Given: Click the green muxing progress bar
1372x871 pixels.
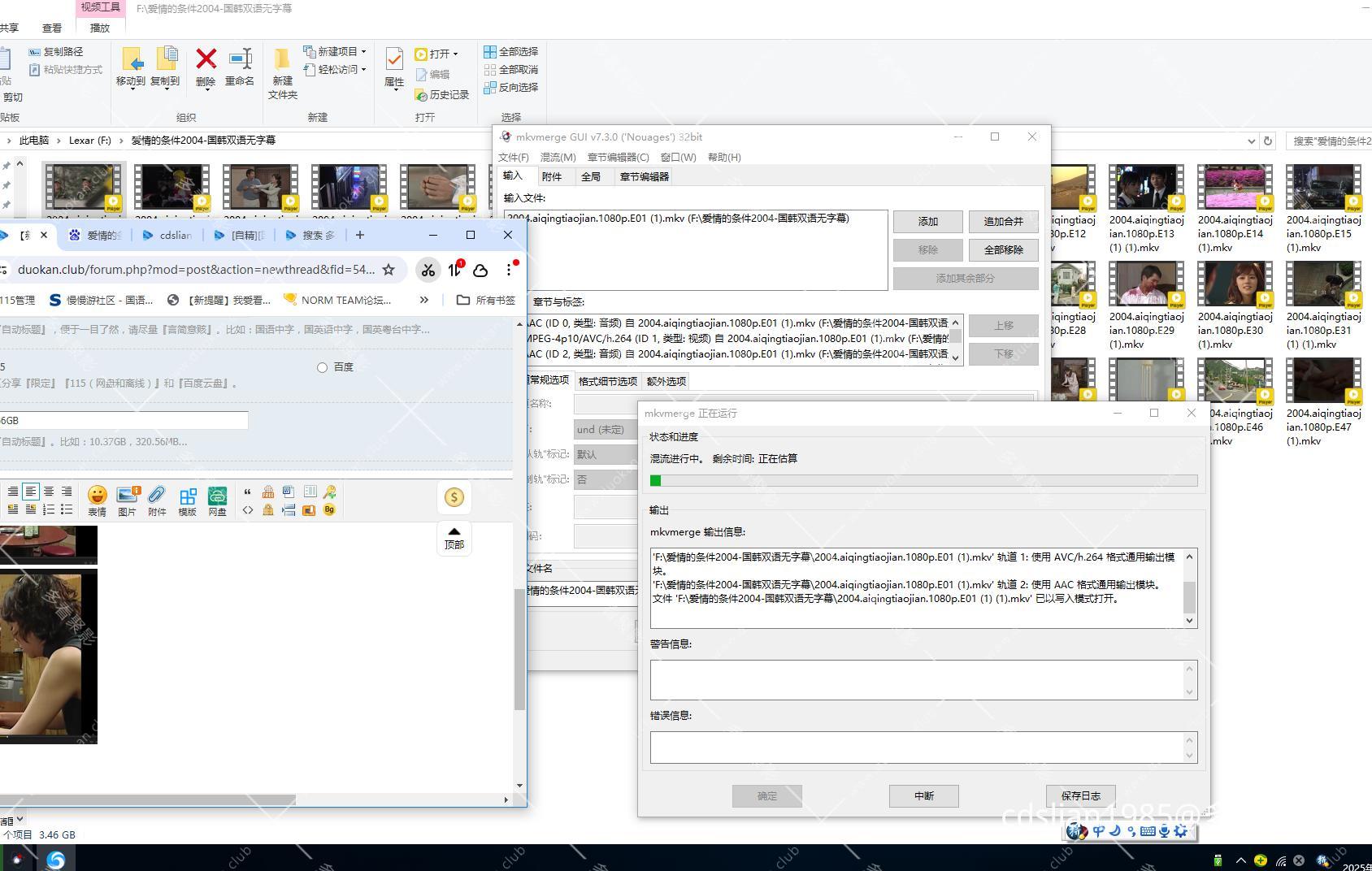Looking at the screenshot, I should click(x=923, y=480).
